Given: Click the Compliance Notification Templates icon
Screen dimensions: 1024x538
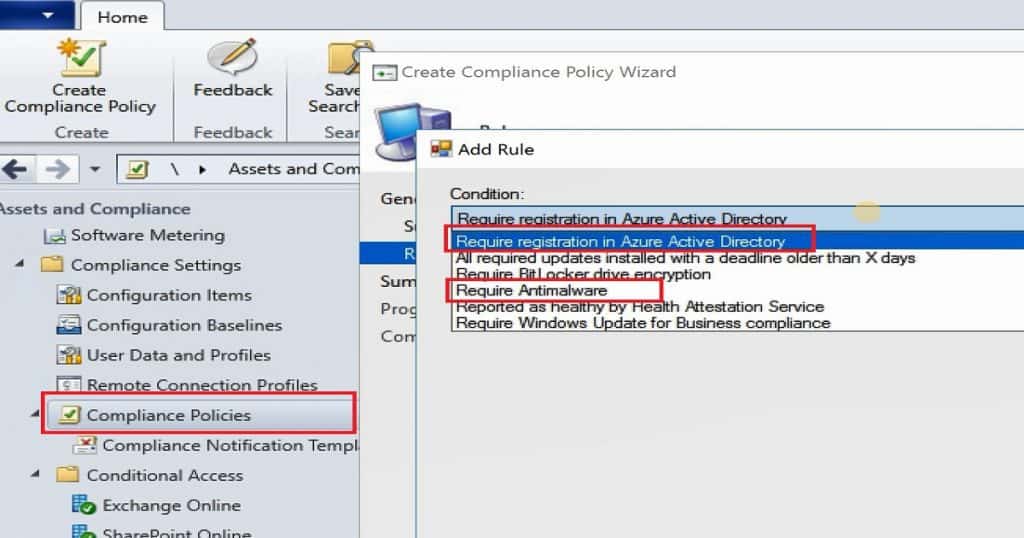Looking at the screenshot, I should pos(84,445).
